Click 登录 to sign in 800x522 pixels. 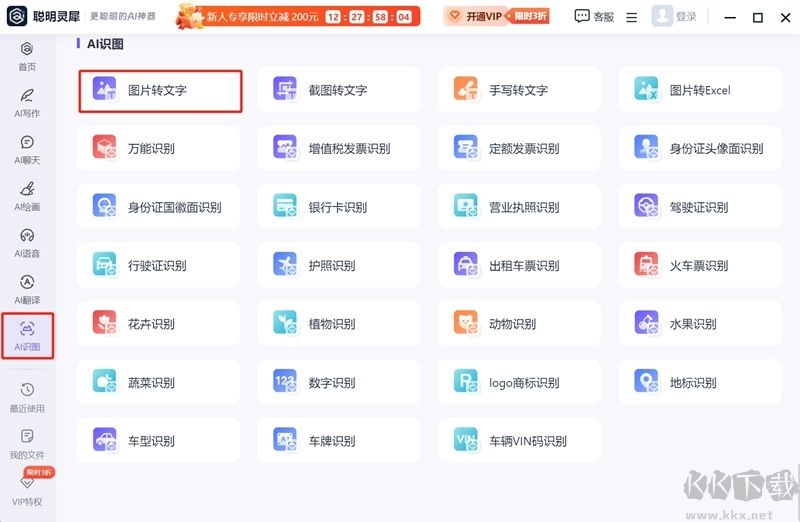point(686,17)
